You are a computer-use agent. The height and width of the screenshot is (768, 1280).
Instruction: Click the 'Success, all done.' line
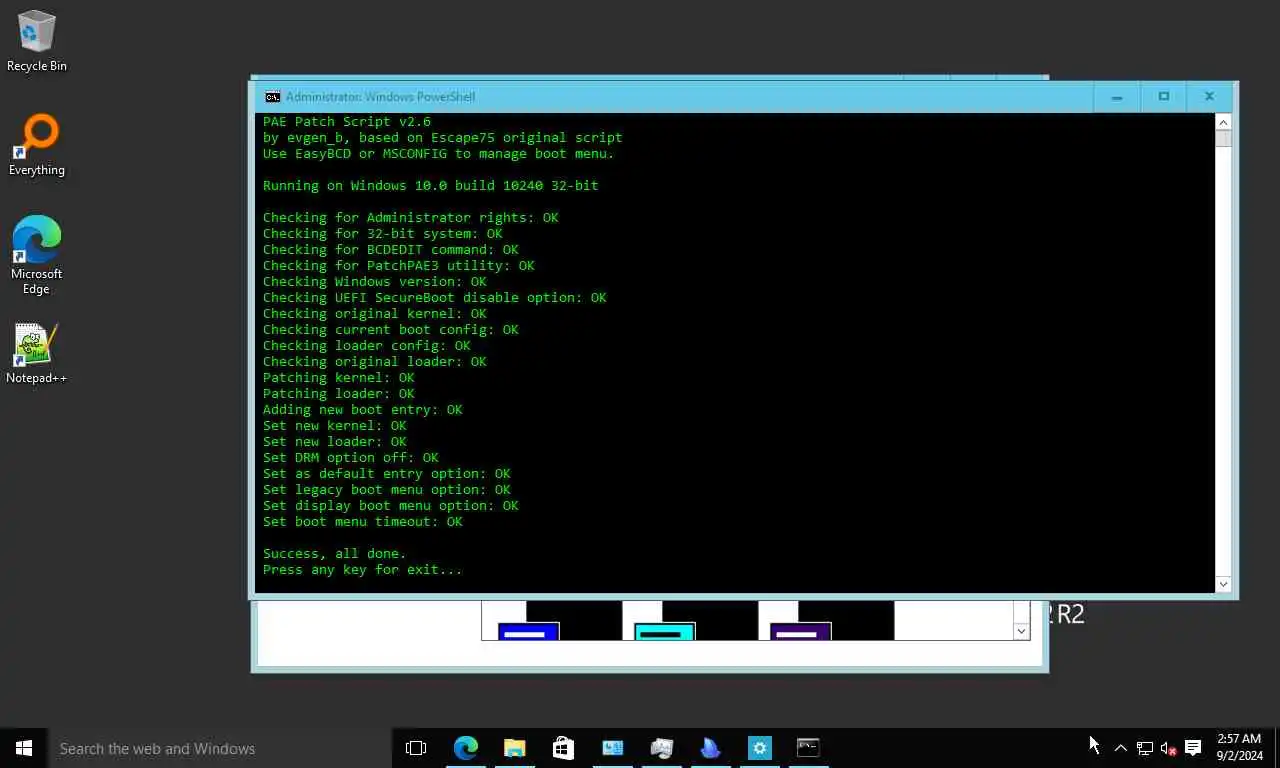pyautogui.click(x=335, y=554)
